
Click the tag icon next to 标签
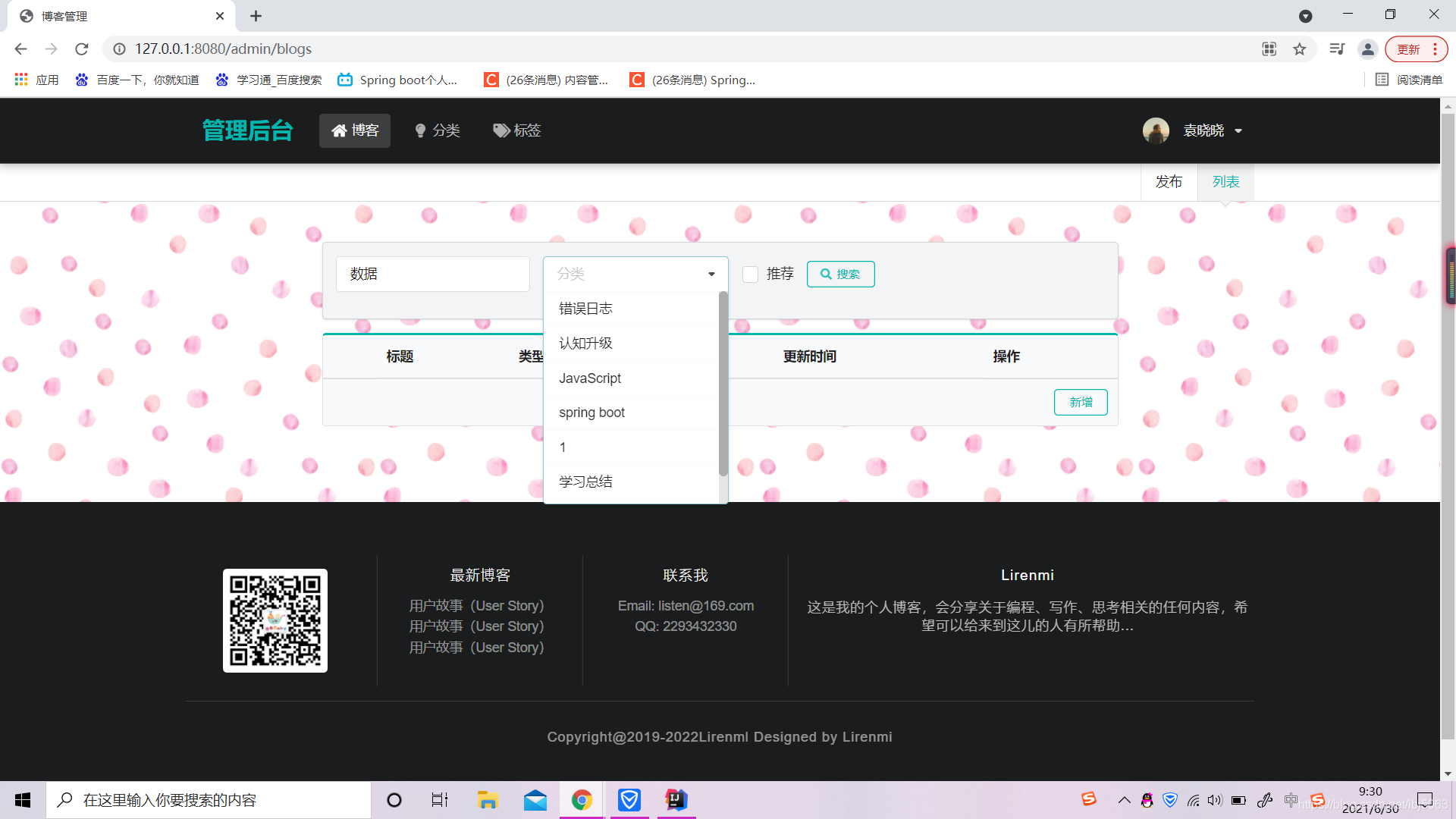click(500, 130)
